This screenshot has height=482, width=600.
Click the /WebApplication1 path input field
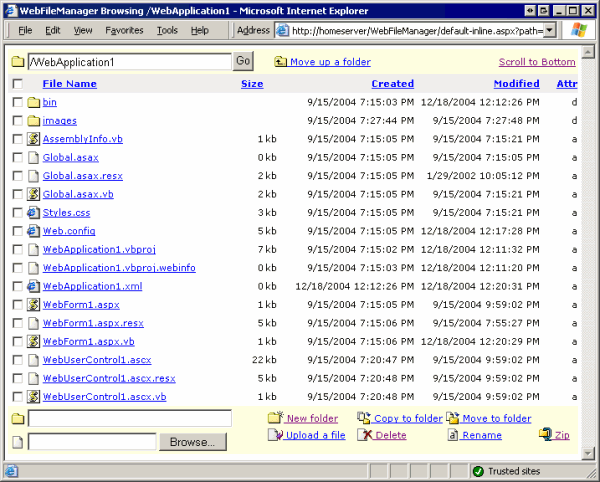tap(130, 62)
